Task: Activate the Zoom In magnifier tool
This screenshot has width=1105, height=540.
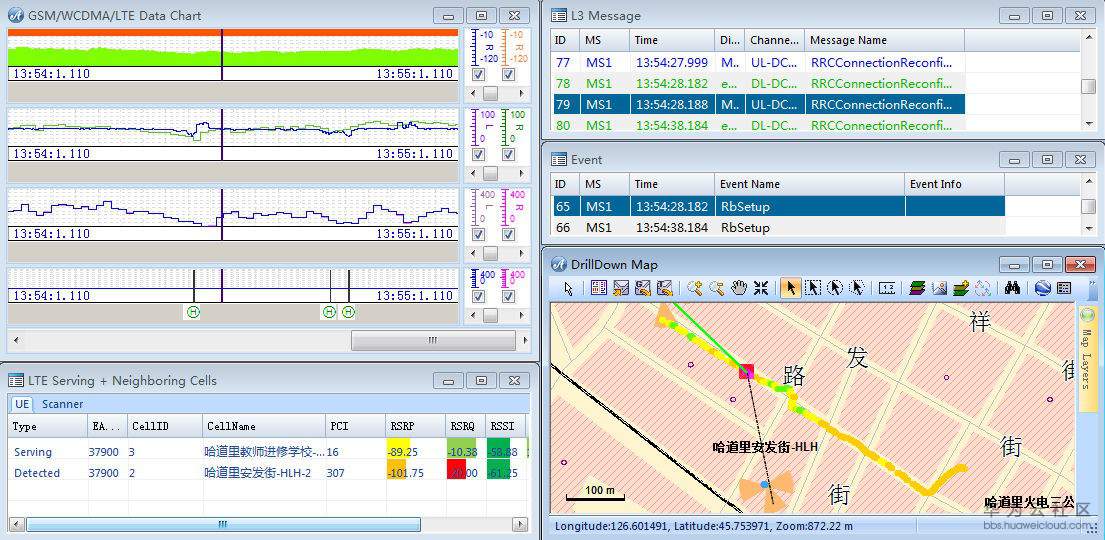Action: [x=695, y=288]
